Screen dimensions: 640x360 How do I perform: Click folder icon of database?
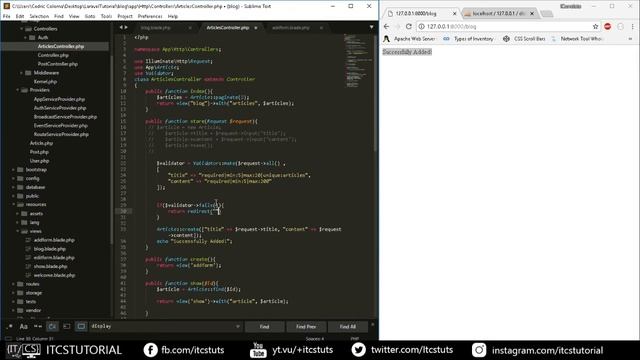(x=20, y=187)
